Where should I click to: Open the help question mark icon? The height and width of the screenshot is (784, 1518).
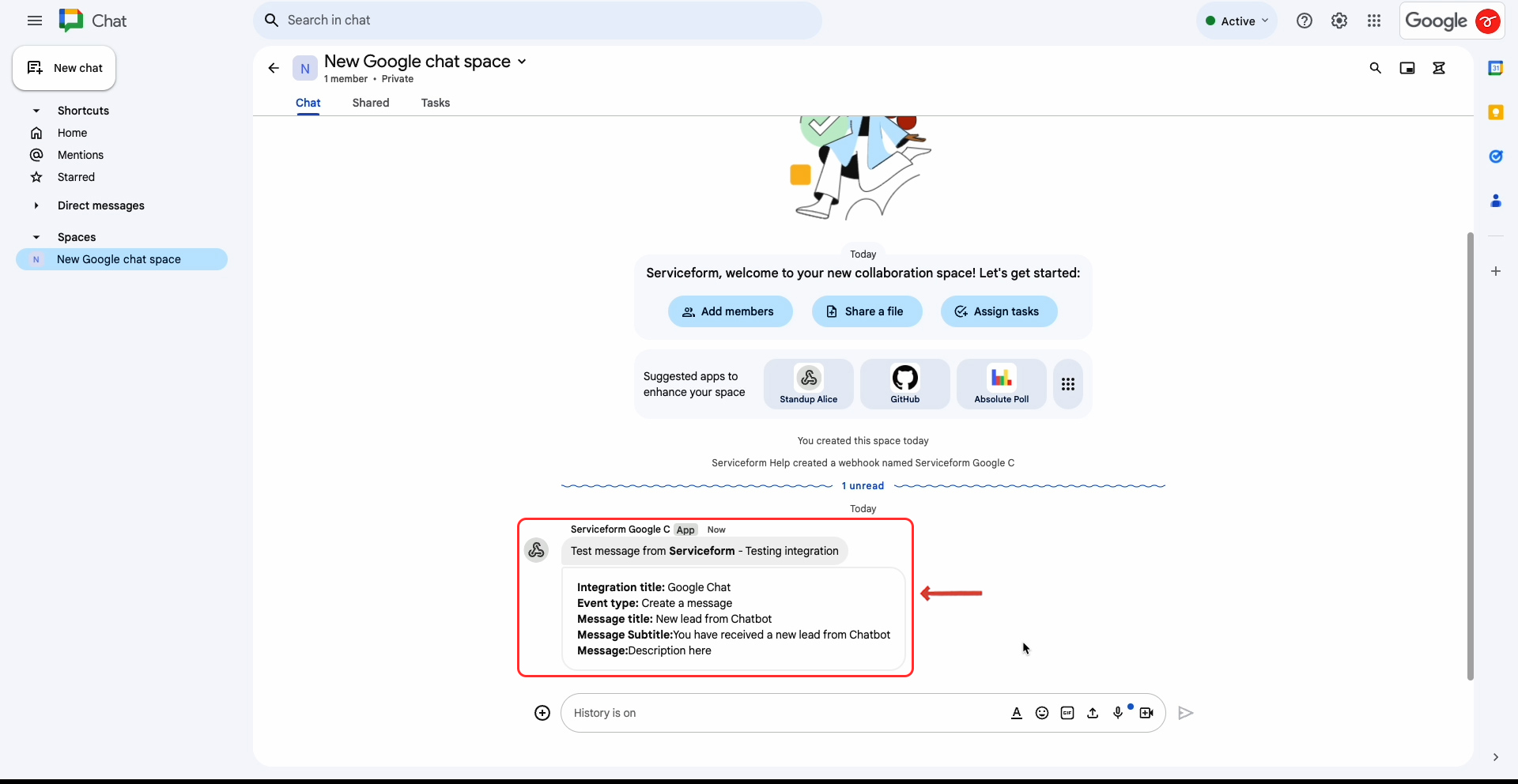click(1305, 21)
